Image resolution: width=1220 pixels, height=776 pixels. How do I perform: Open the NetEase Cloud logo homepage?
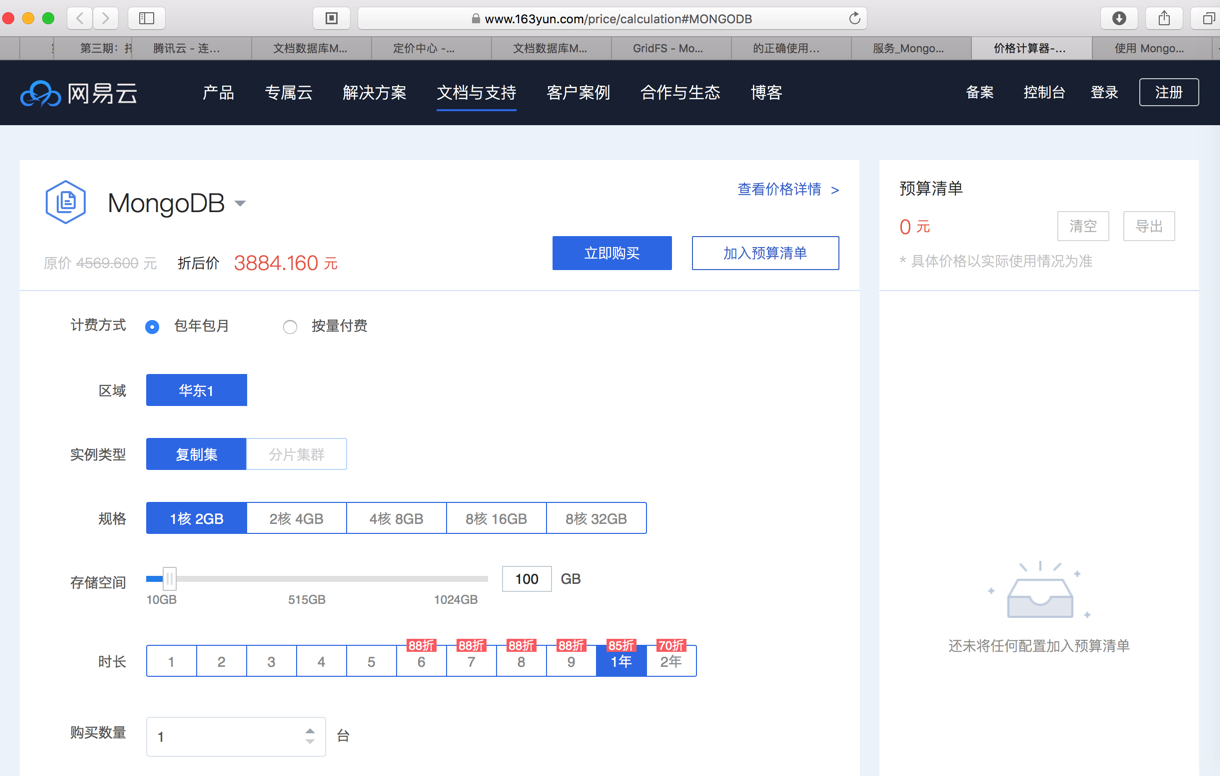tap(79, 93)
